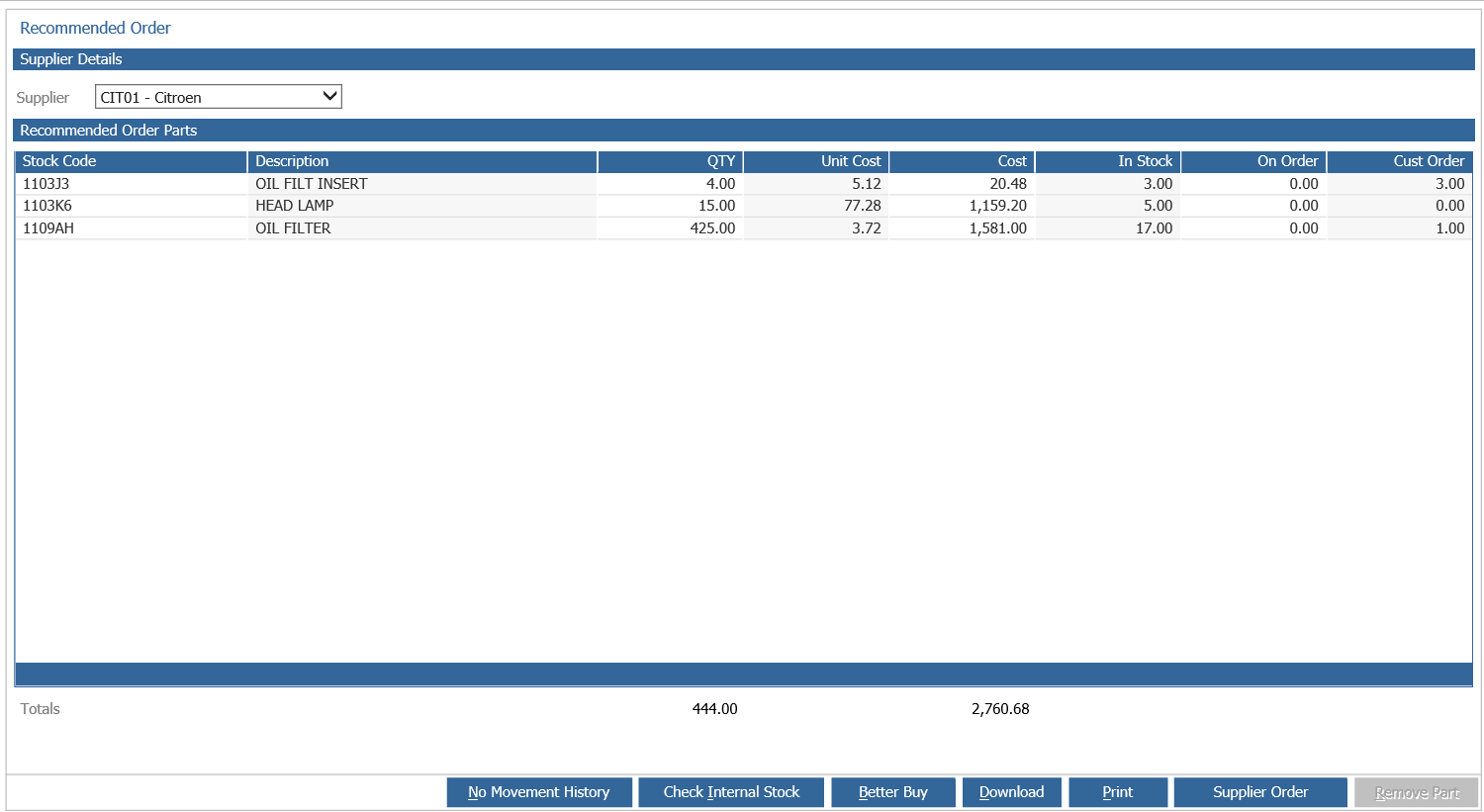The width and height of the screenshot is (1484, 812).
Task: Sort by Description column header
Action: tap(422, 161)
